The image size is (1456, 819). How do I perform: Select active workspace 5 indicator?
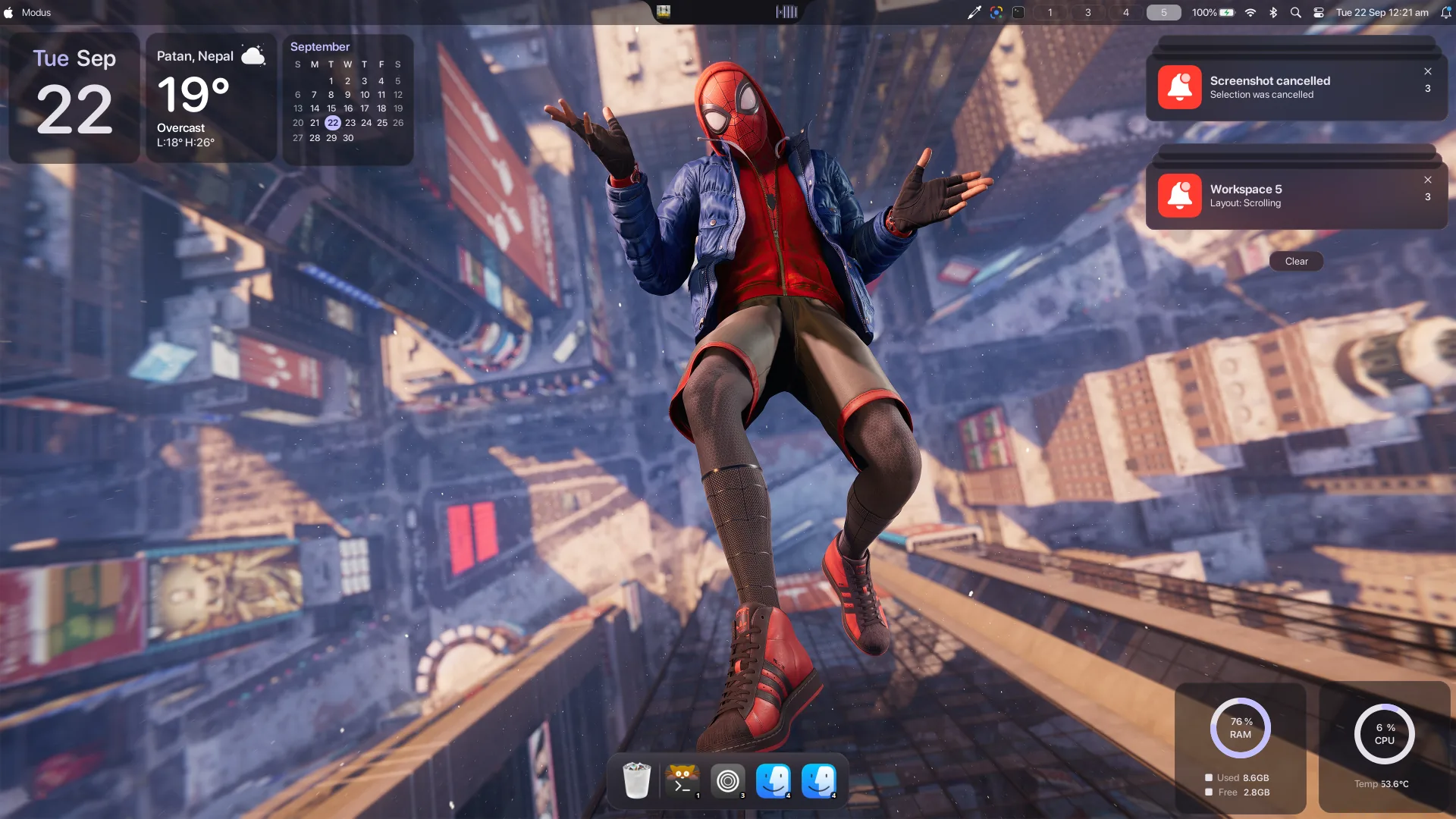(x=1164, y=12)
